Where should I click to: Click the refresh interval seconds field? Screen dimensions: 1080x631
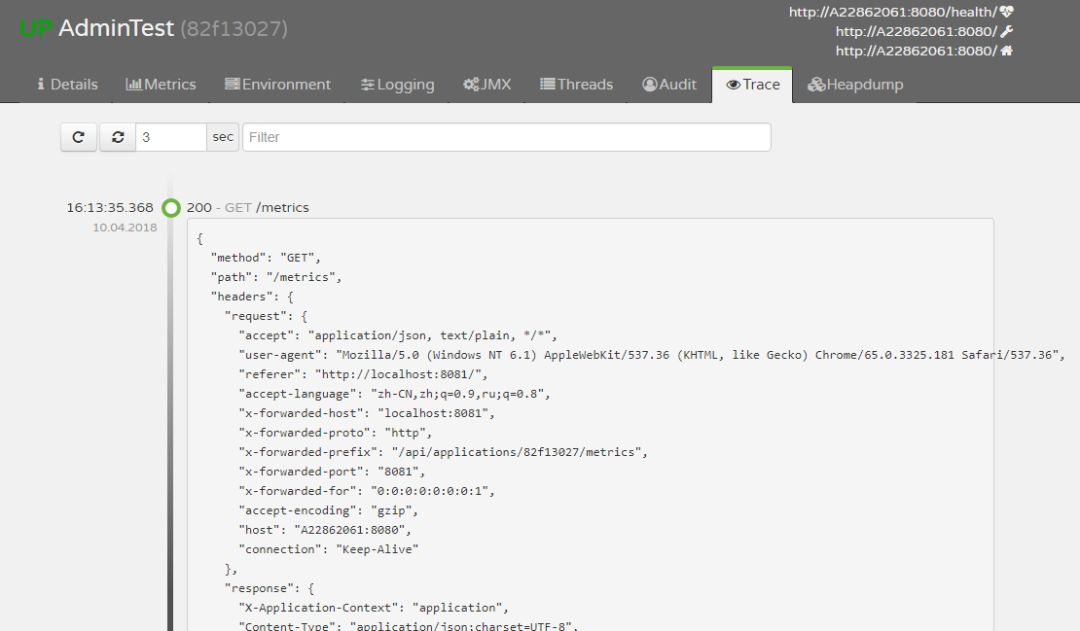171,137
